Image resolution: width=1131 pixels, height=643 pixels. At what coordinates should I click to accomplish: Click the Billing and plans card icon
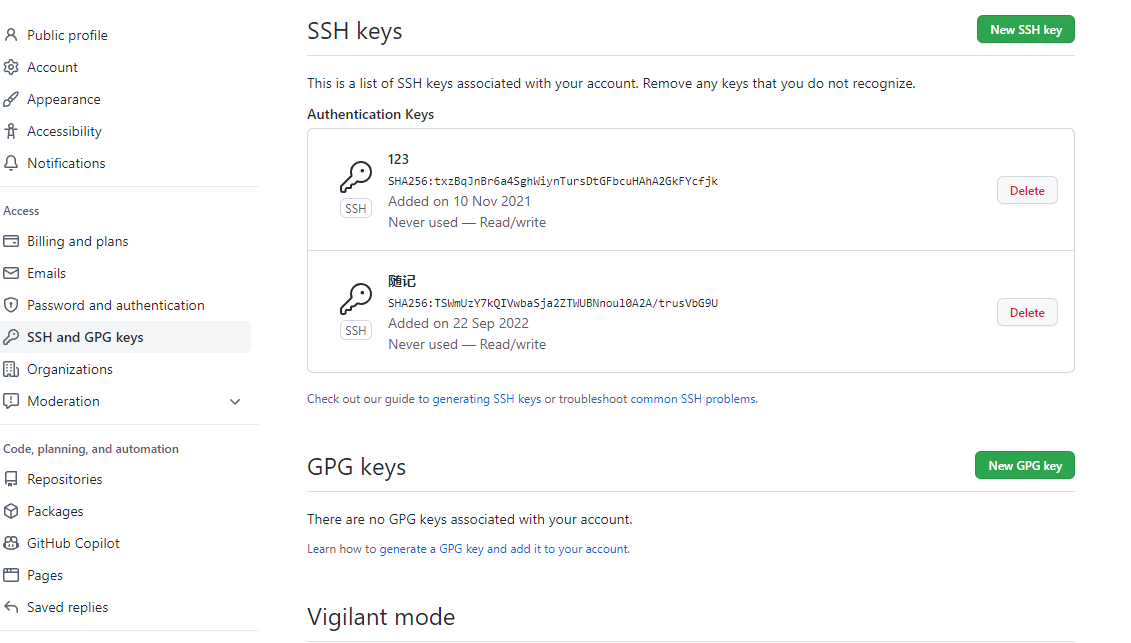(11, 241)
